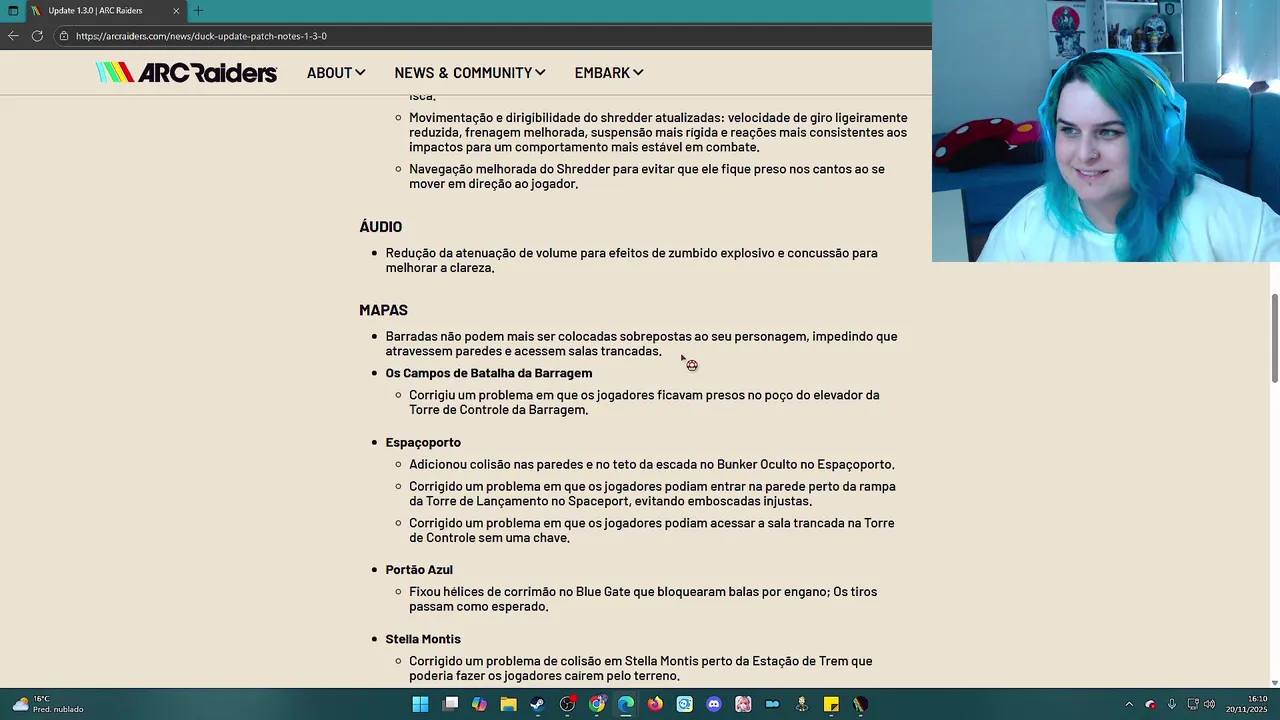Click the MAPAS section heading
Viewport: 1280px width, 720px height.
tap(384, 310)
